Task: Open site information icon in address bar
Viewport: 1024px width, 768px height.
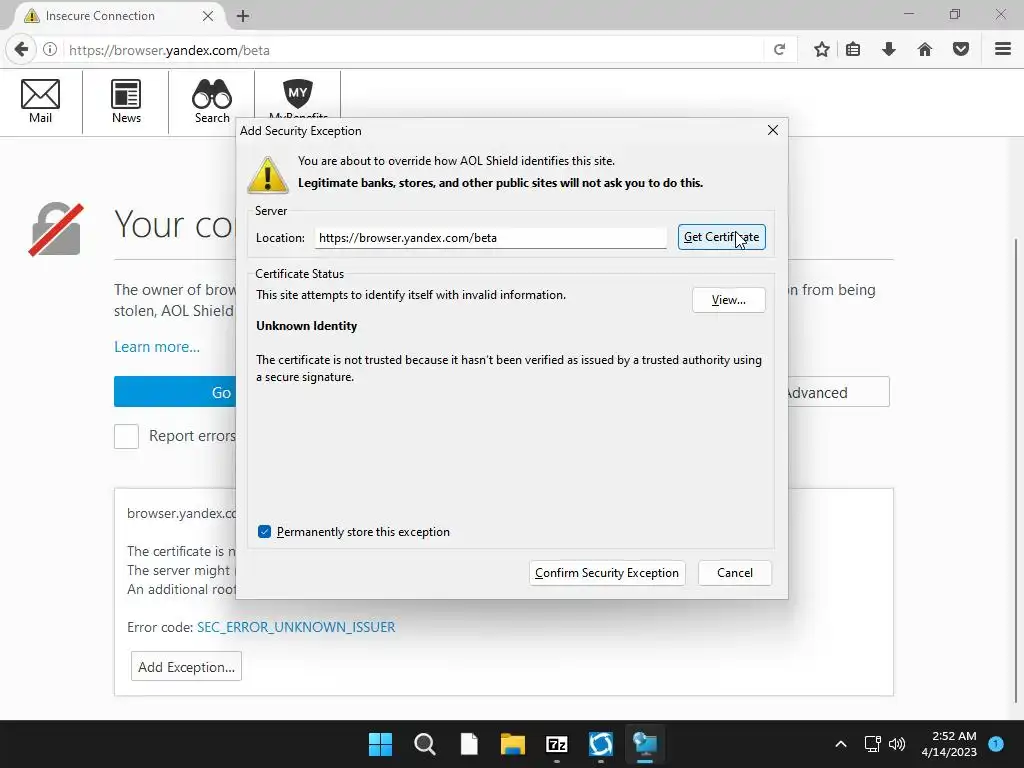Action: (50, 50)
